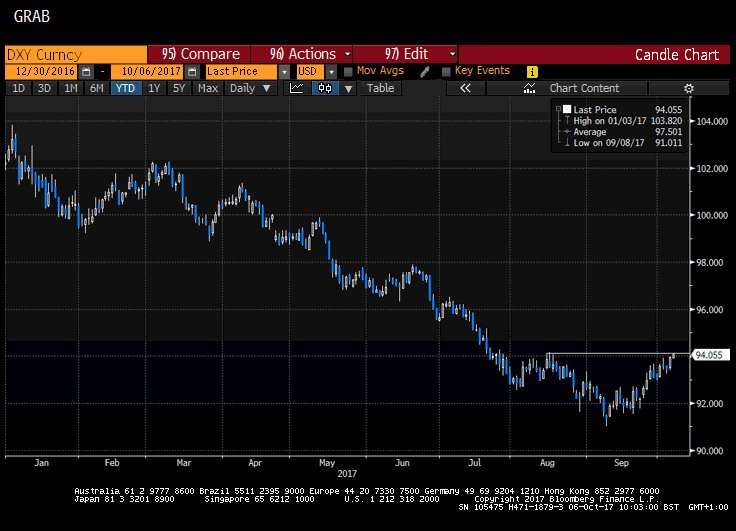Click the GRAB title text

31,16
